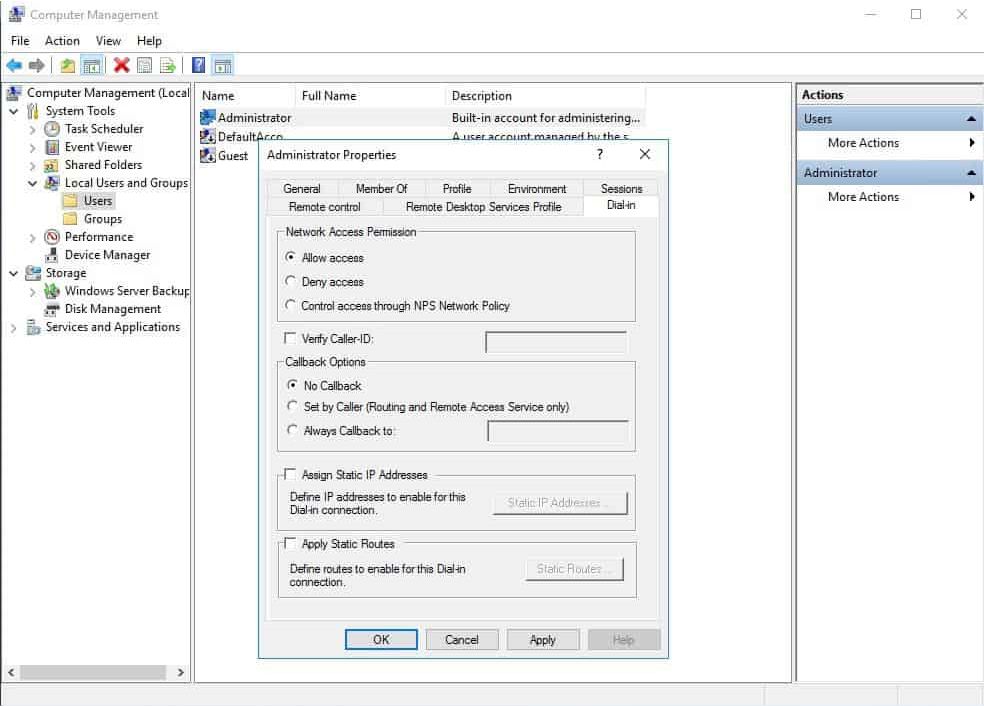984x706 pixels.
Task: Select the No Callback radio button
Action: (x=292, y=385)
